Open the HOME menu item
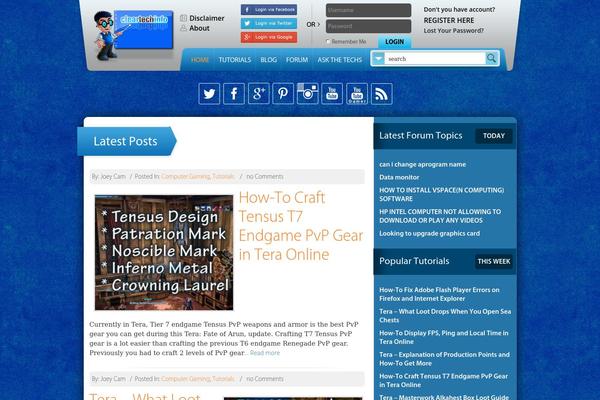 (x=200, y=60)
